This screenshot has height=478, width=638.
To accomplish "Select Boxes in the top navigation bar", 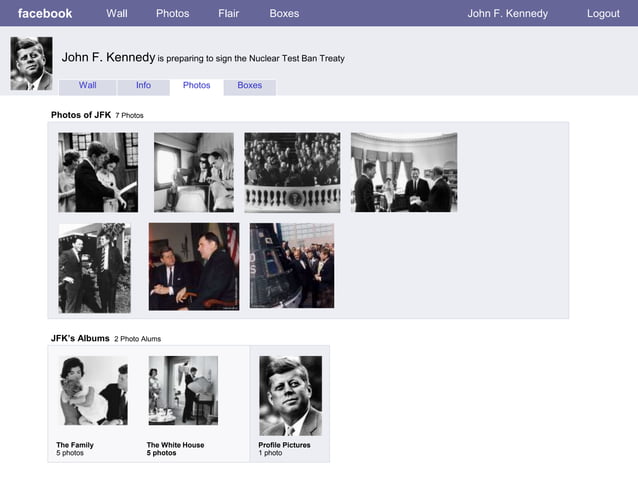I will click(284, 14).
